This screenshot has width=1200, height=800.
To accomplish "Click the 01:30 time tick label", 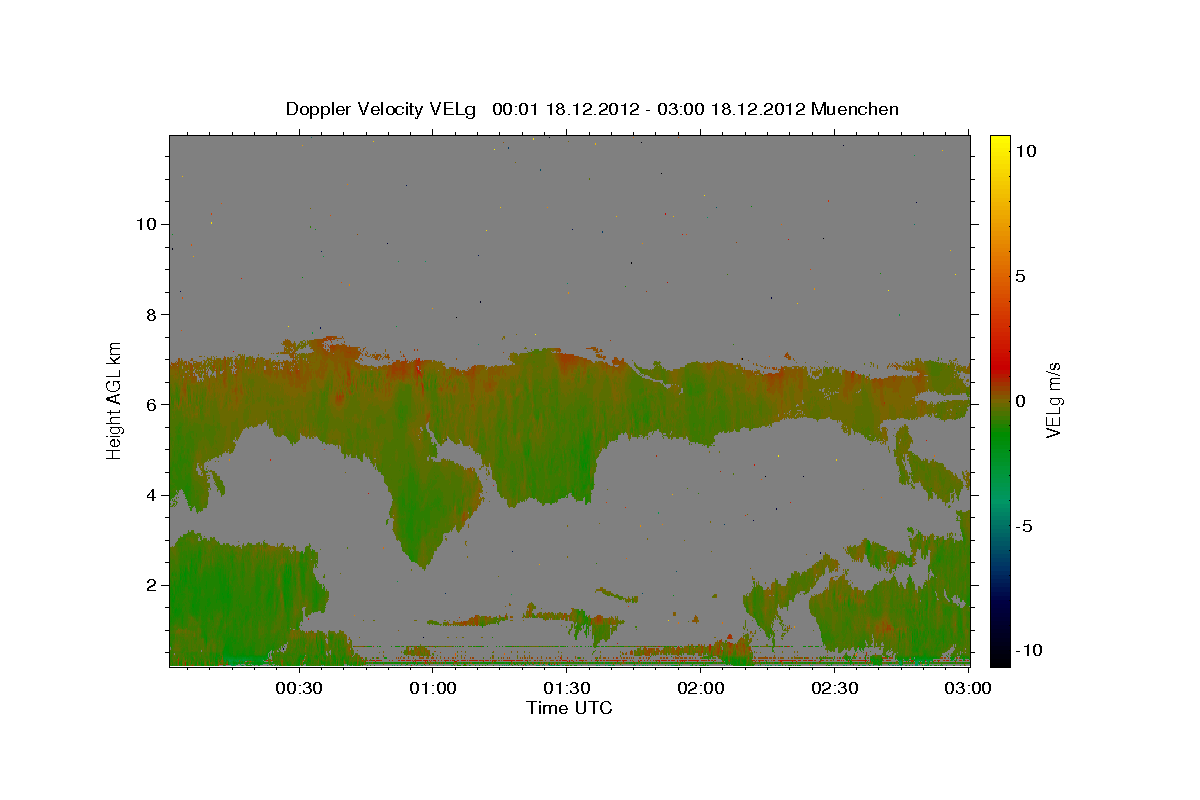I will (x=567, y=689).
